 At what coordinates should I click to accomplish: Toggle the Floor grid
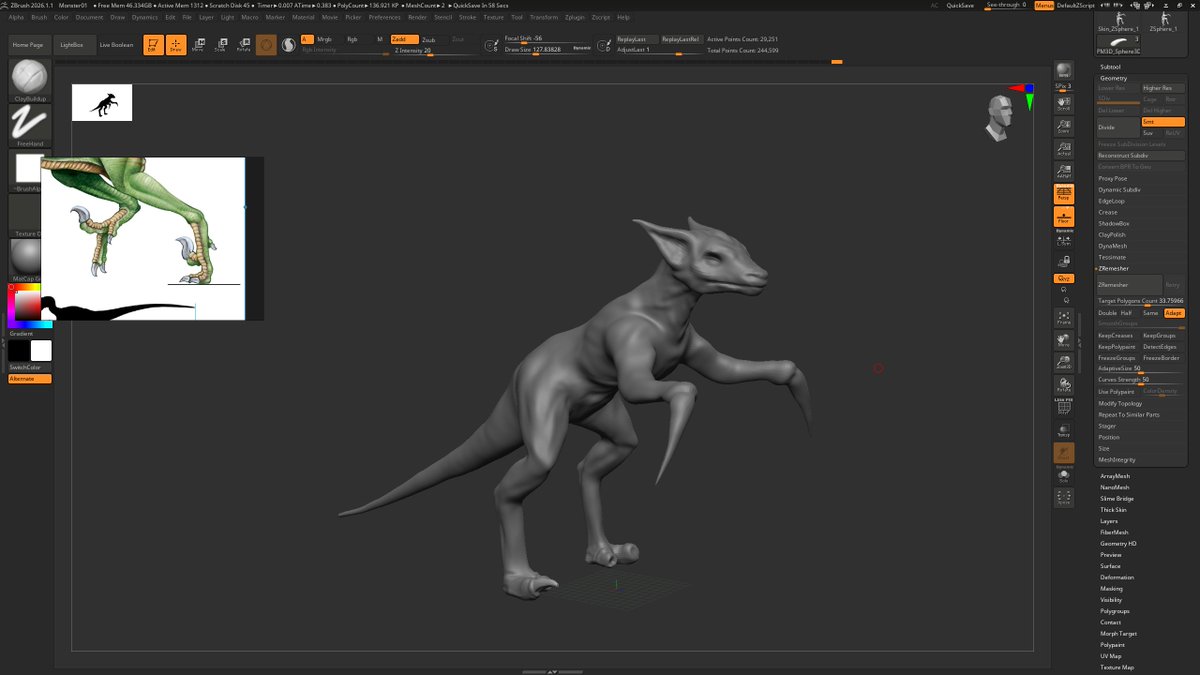pos(1063,216)
